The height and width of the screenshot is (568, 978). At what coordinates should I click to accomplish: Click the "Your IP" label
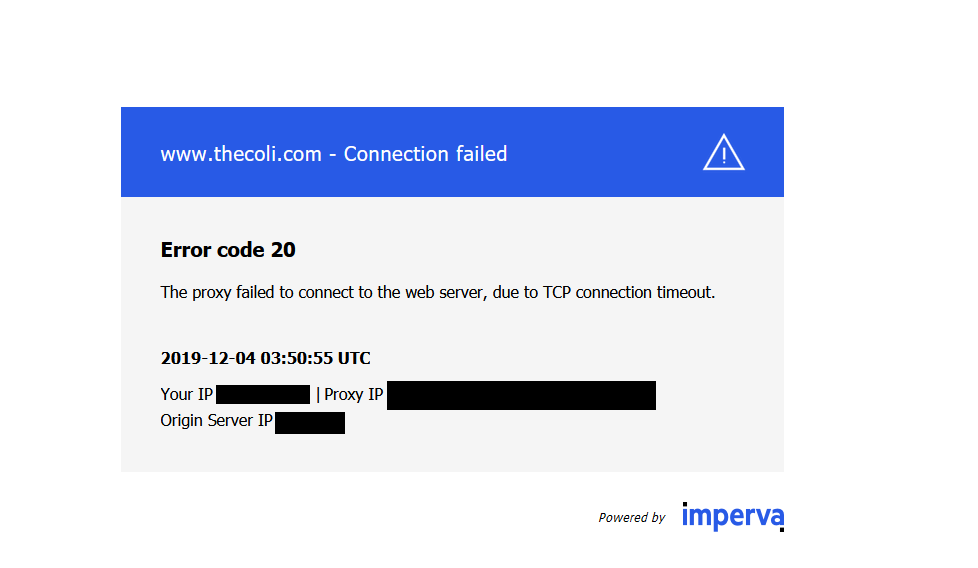click(x=186, y=394)
